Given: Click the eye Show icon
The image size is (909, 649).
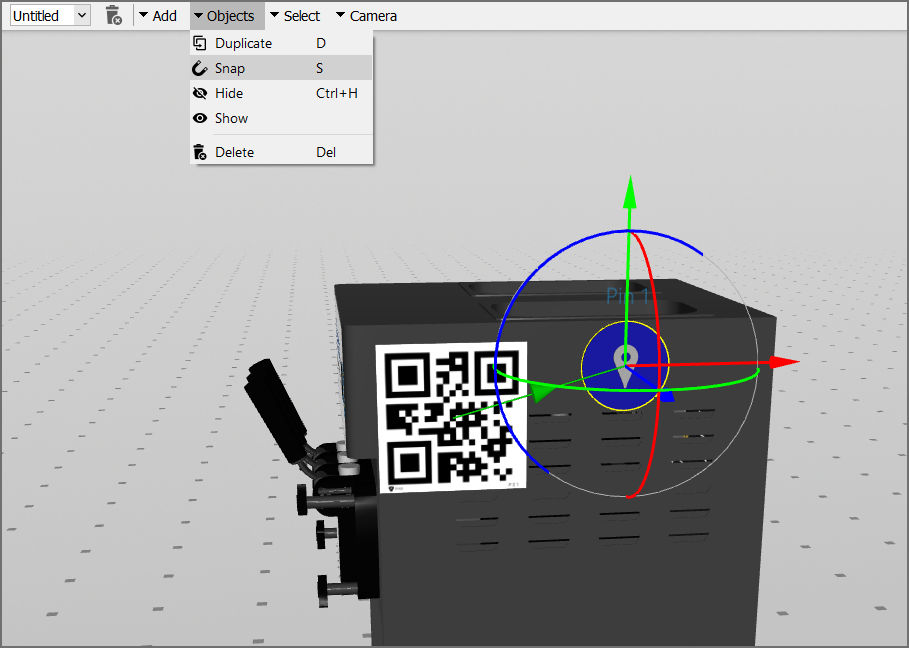Looking at the screenshot, I should coord(199,118).
